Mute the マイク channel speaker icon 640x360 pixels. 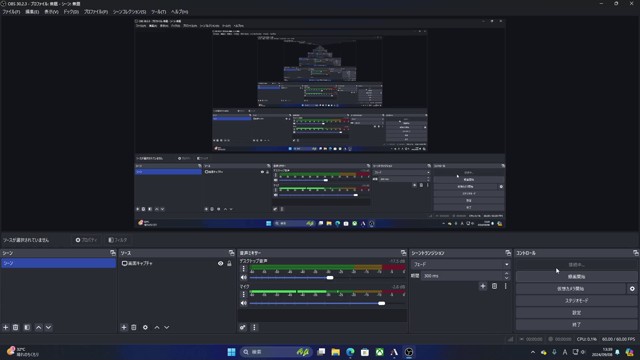244,303
